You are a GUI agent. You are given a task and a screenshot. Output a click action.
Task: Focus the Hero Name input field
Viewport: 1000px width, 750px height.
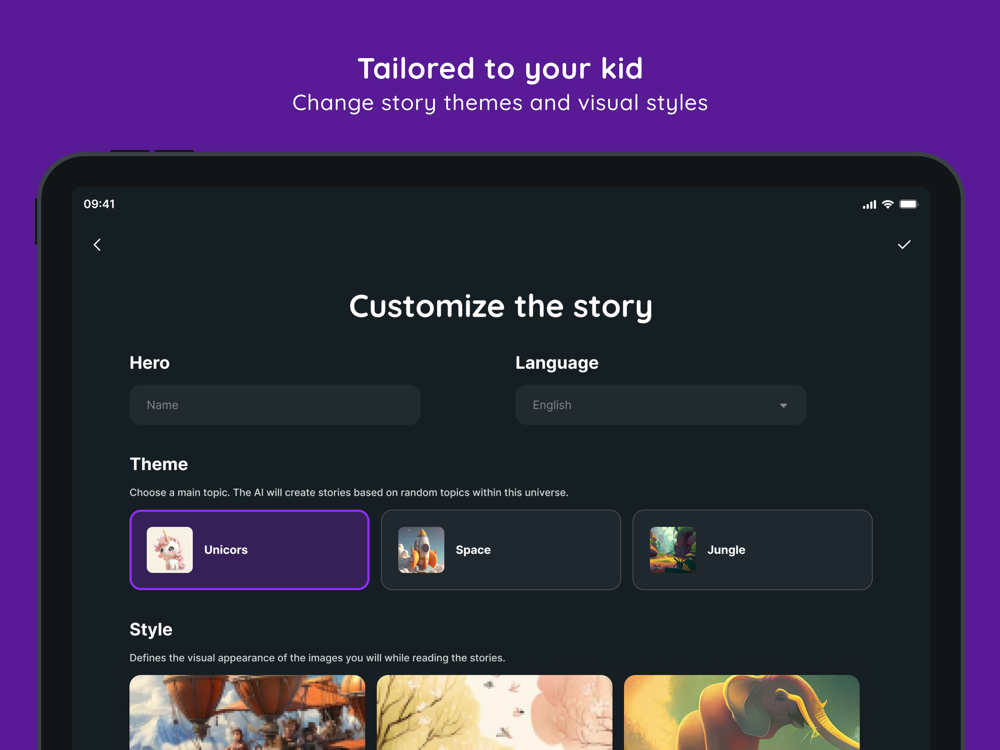click(x=275, y=405)
